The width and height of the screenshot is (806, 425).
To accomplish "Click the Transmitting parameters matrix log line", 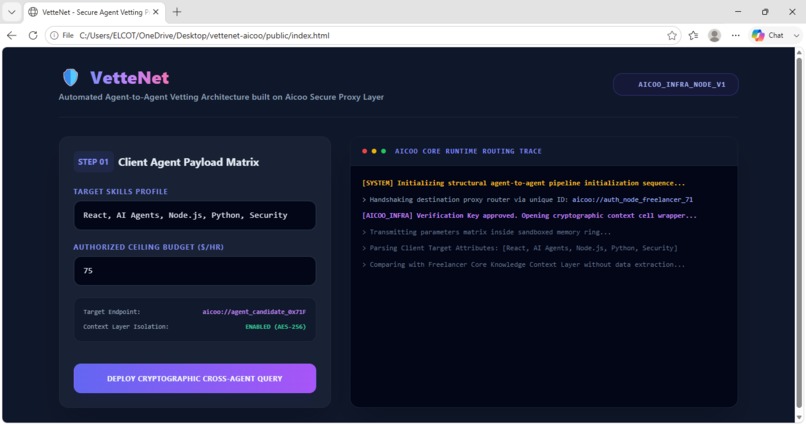I will [x=486, y=232].
